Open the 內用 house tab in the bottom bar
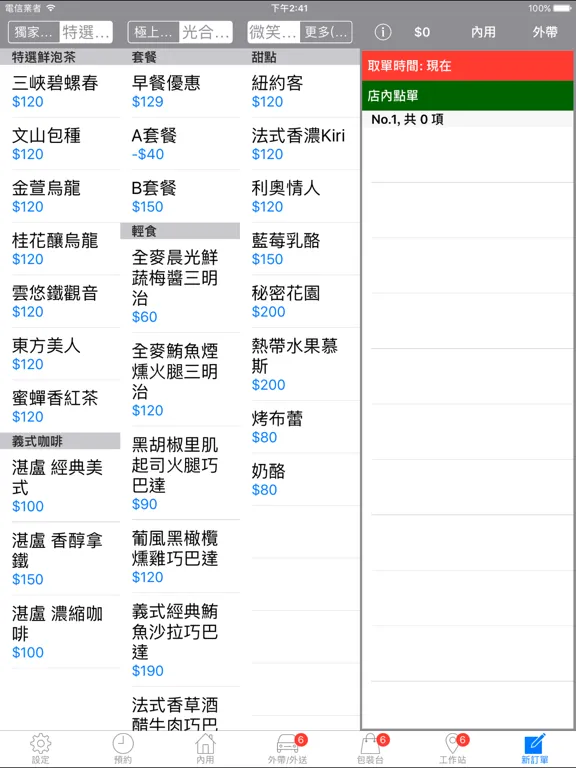 (x=205, y=749)
